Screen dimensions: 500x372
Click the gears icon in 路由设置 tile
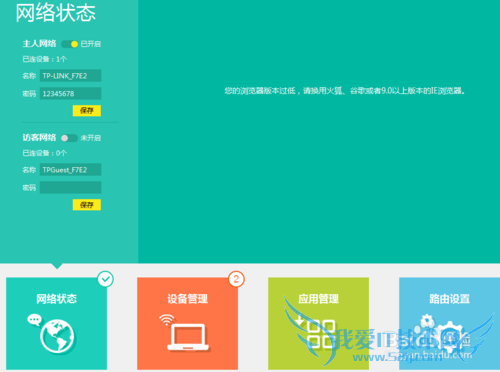tap(443, 335)
